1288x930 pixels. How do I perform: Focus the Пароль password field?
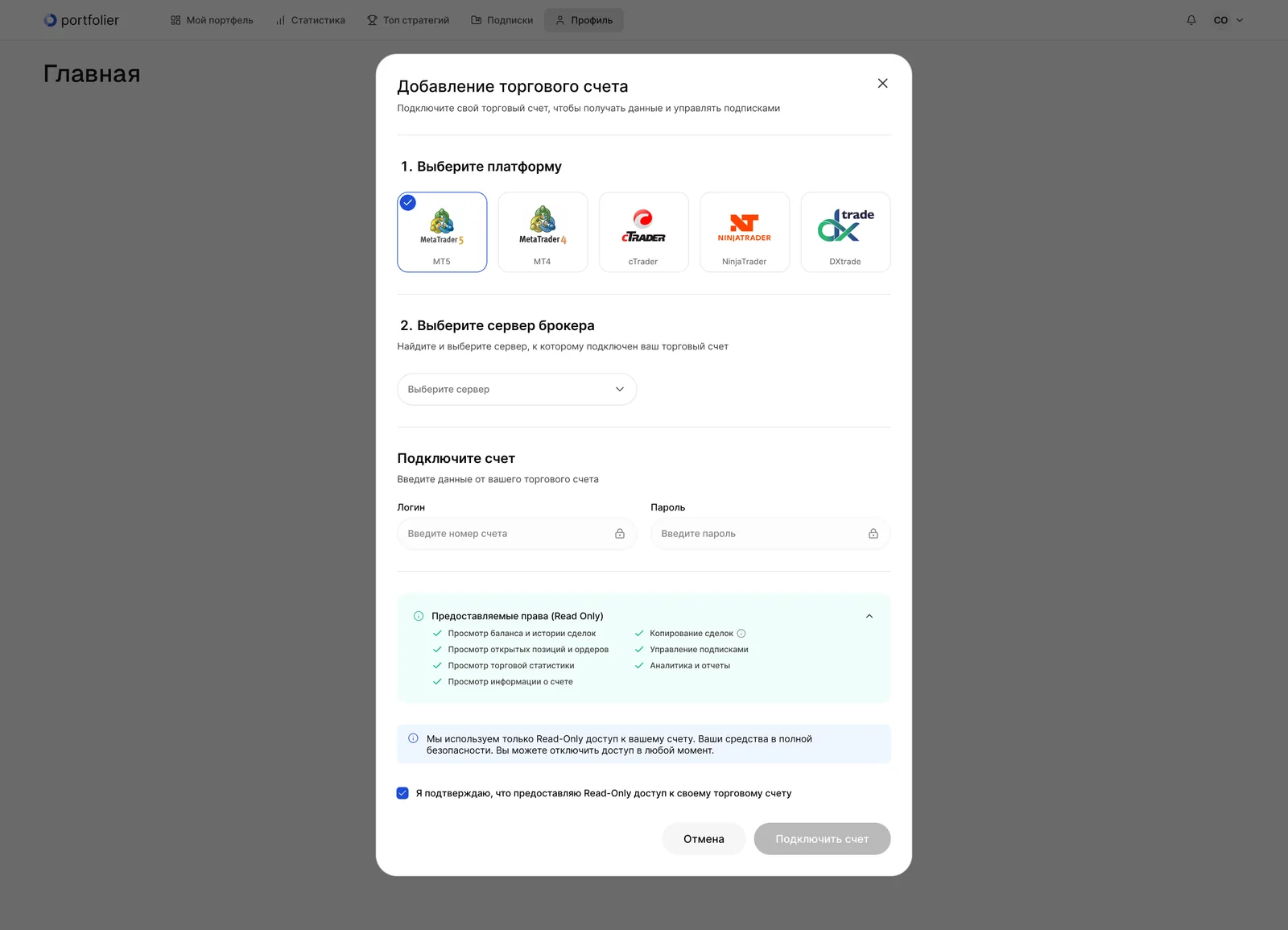pos(770,534)
